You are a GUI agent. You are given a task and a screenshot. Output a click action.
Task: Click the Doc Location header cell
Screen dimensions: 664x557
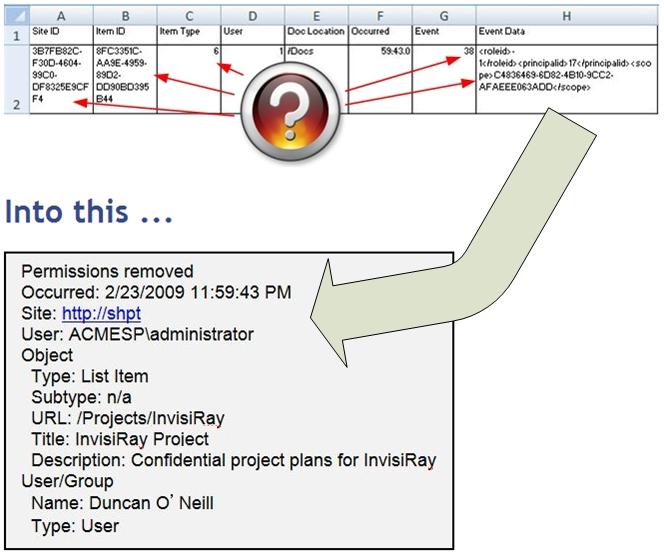(315, 33)
